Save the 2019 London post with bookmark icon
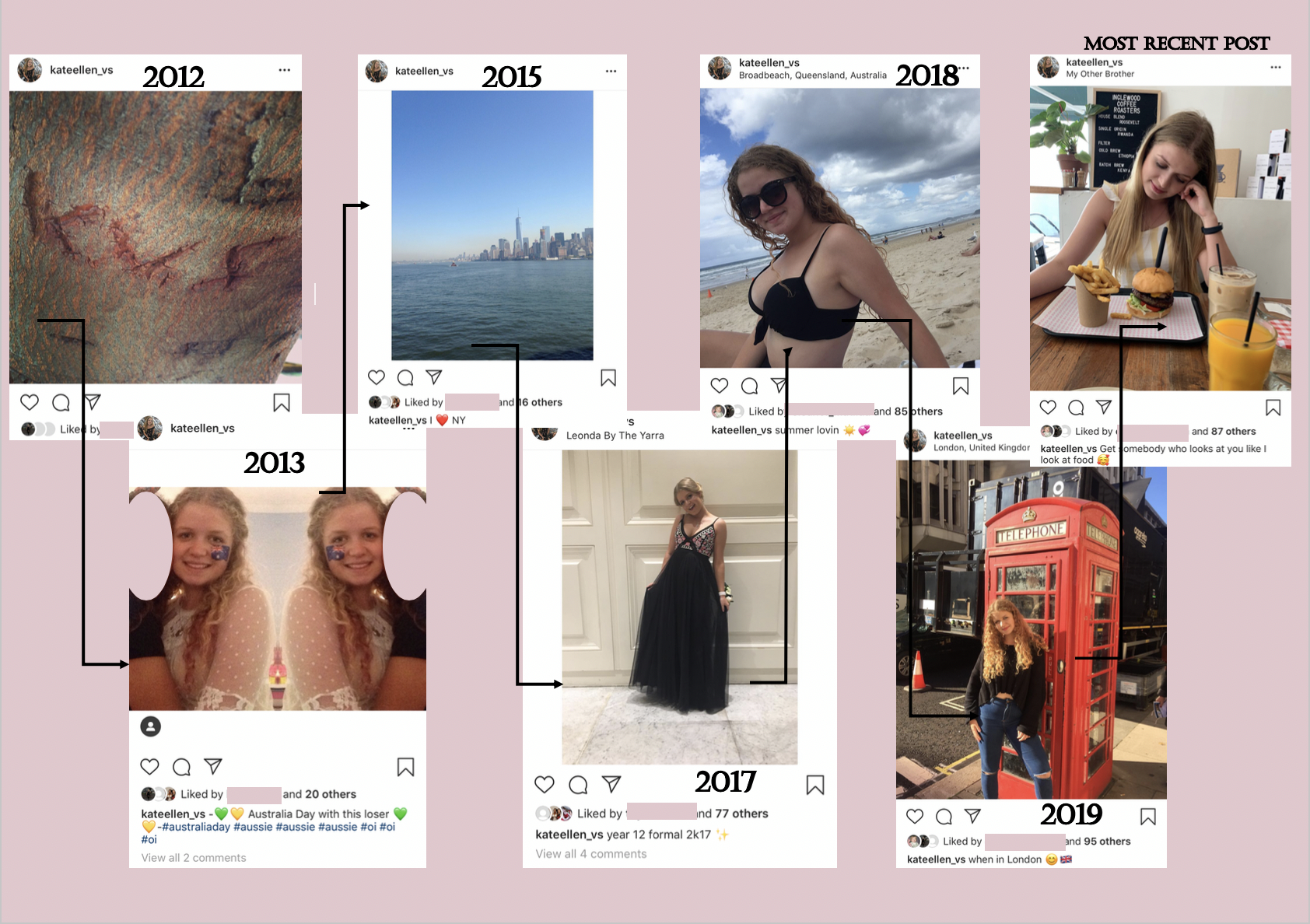Viewport: 1310px width, 924px height. [1148, 817]
